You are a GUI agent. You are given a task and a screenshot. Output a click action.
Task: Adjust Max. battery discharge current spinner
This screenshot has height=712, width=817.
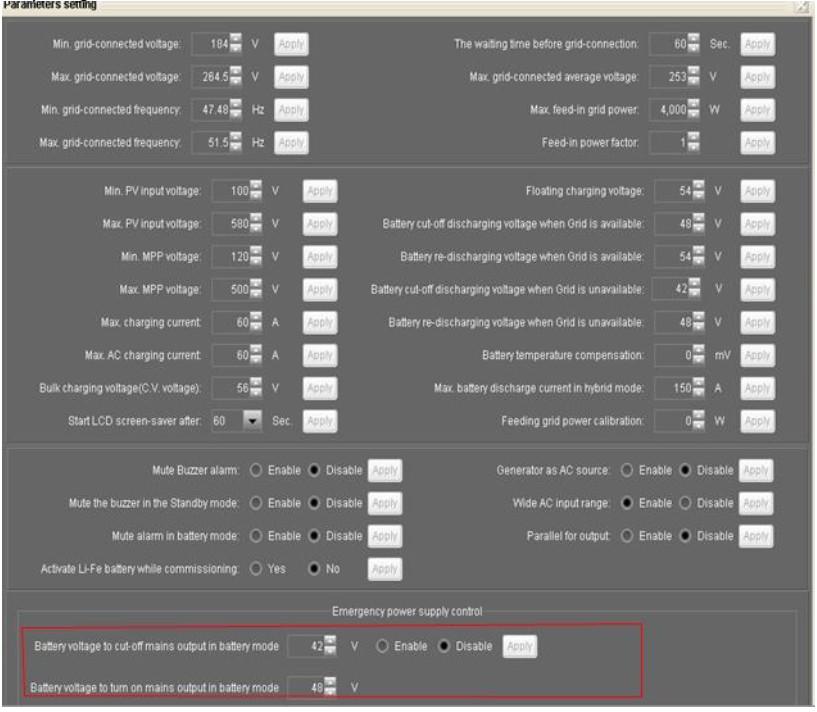(698, 388)
